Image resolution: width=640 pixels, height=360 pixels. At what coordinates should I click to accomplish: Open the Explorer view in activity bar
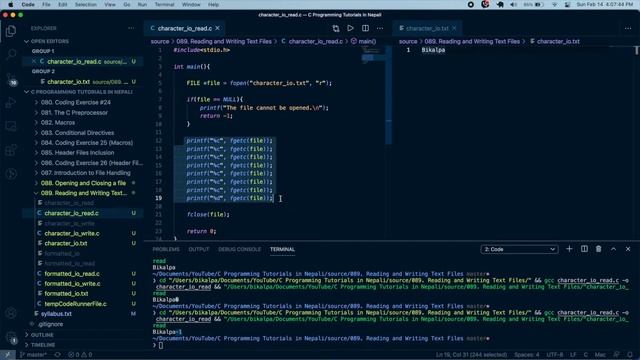click(x=11, y=31)
